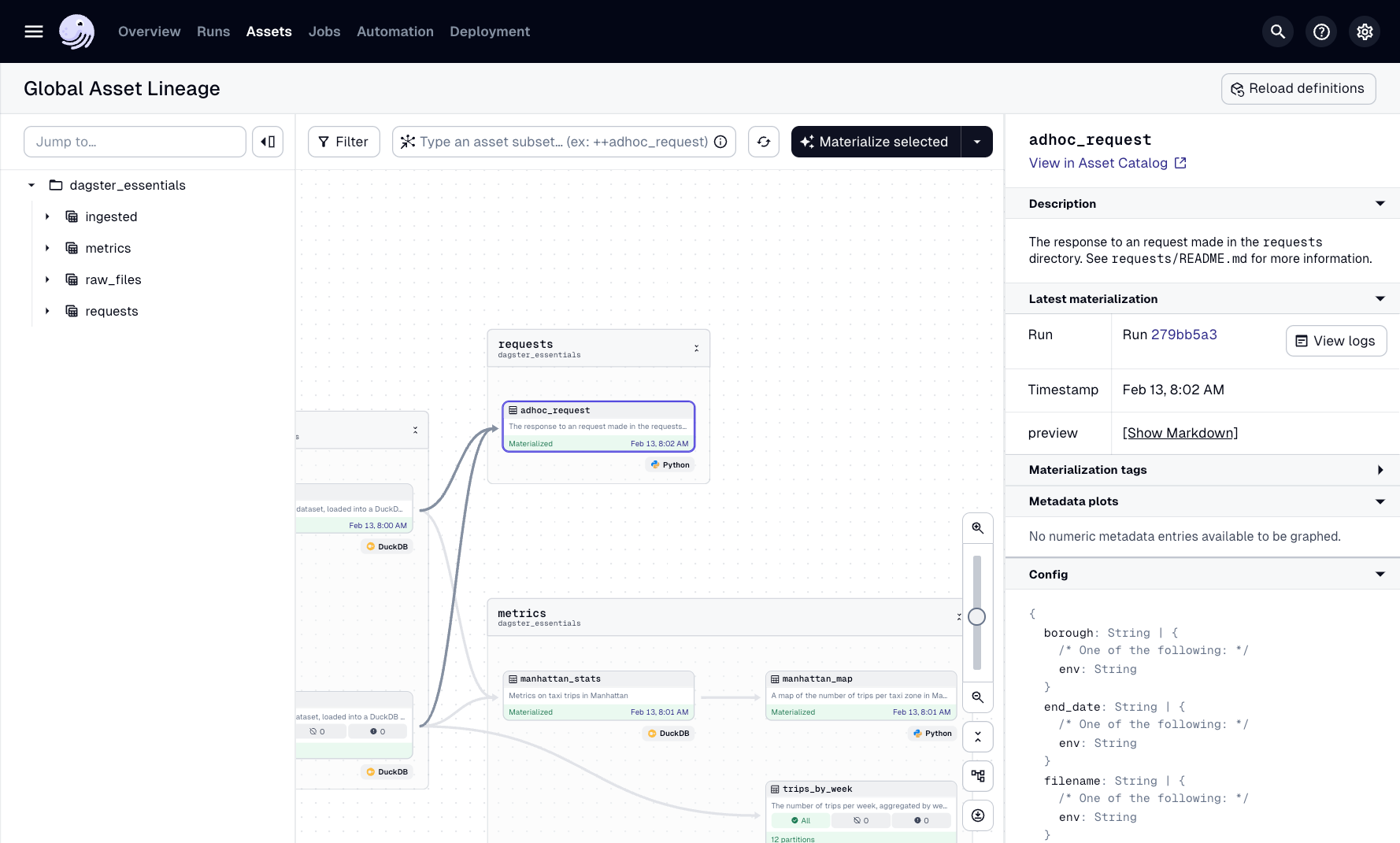The height and width of the screenshot is (843, 1400).
Task: Open Run 279bb5a3 link
Action: point(1186,335)
